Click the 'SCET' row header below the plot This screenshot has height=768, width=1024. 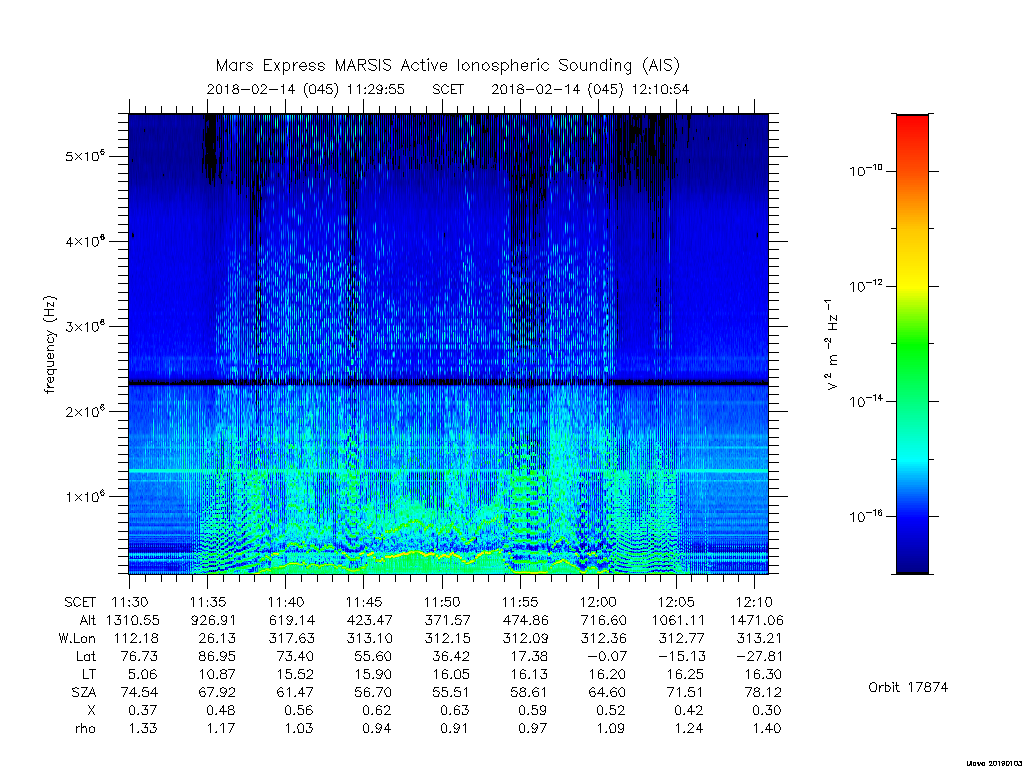coord(80,602)
